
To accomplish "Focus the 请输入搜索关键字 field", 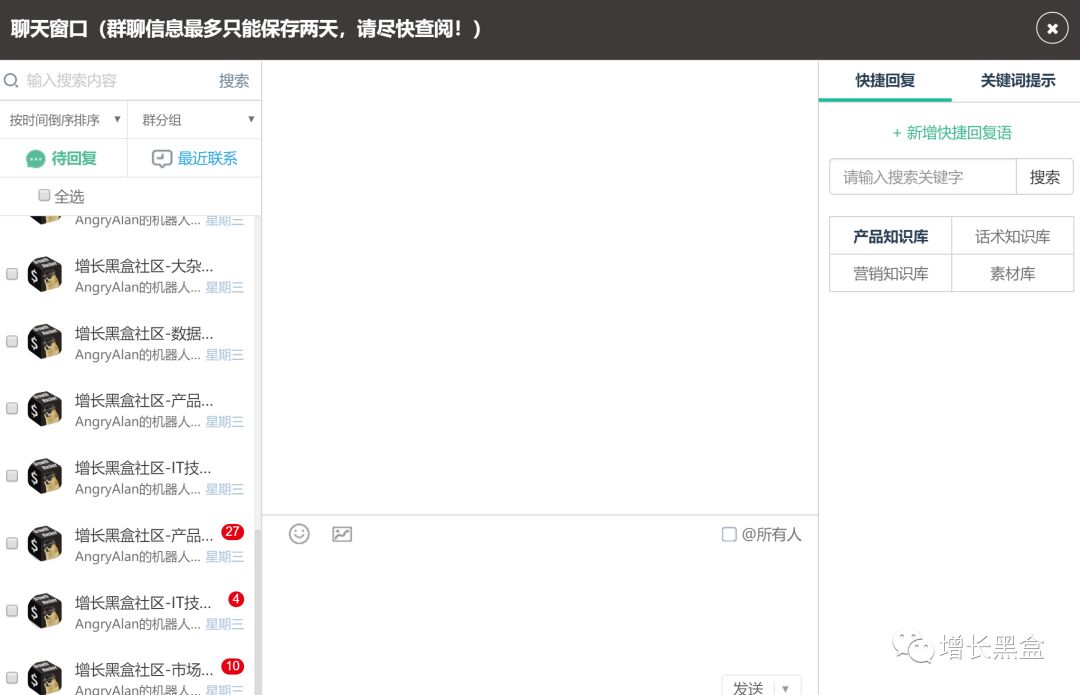I will pyautogui.click(x=923, y=177).
